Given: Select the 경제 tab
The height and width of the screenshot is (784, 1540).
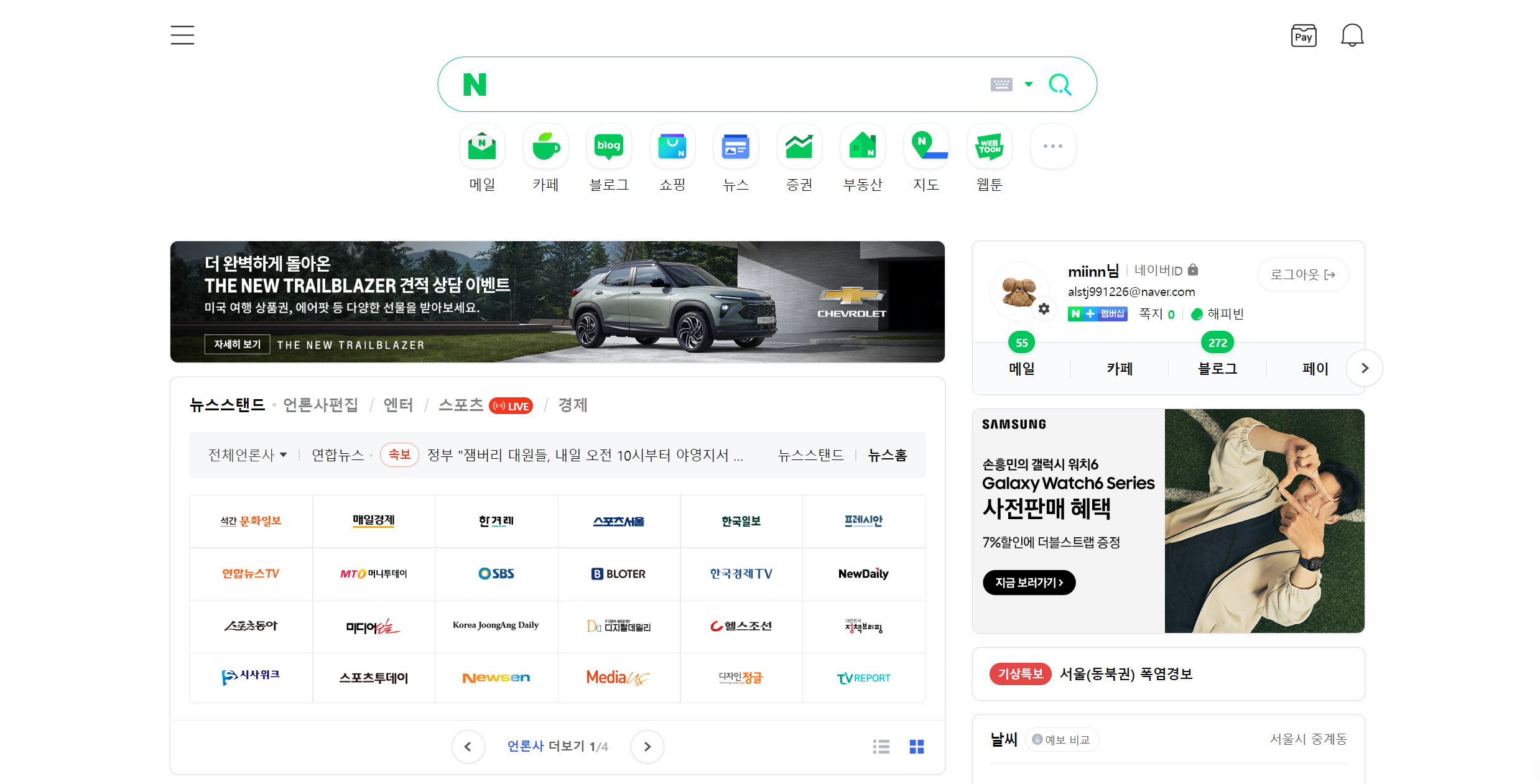Looking at the screenshot, I should (x=573, y=405).
